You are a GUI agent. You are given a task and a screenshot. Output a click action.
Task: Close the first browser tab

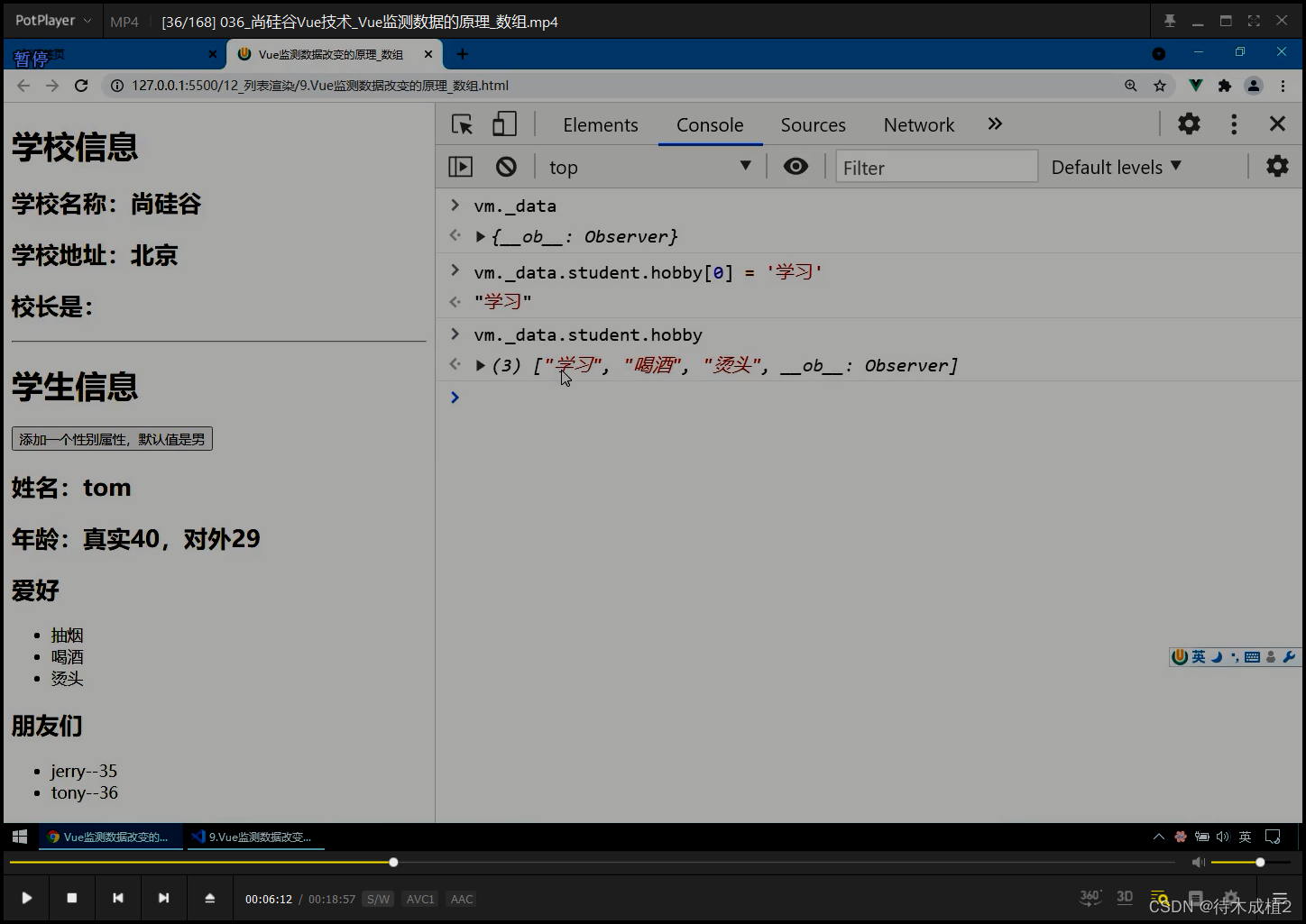coord(213,54)
